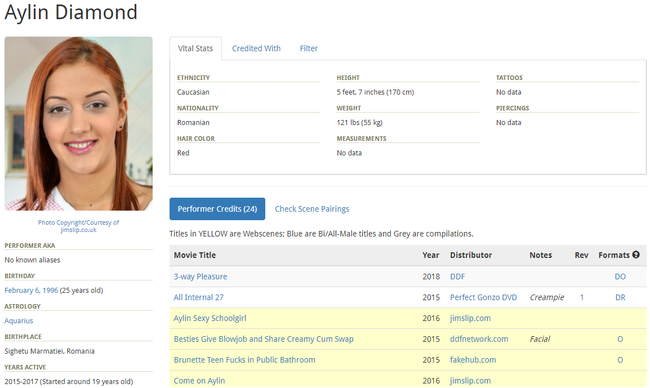Click the O format link in the ddfnetwork.com row

pos(620,339)
